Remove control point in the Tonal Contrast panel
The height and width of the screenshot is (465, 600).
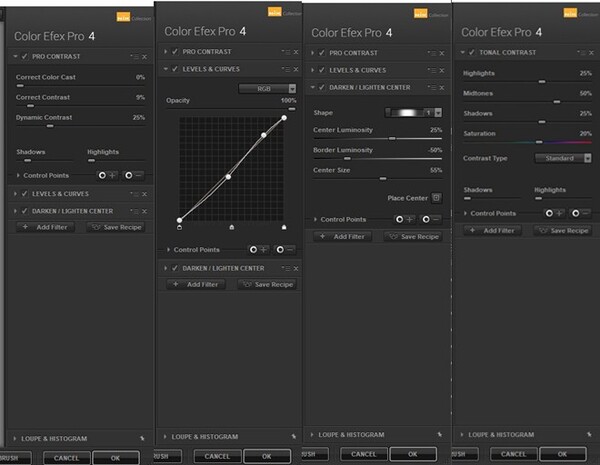580,213
